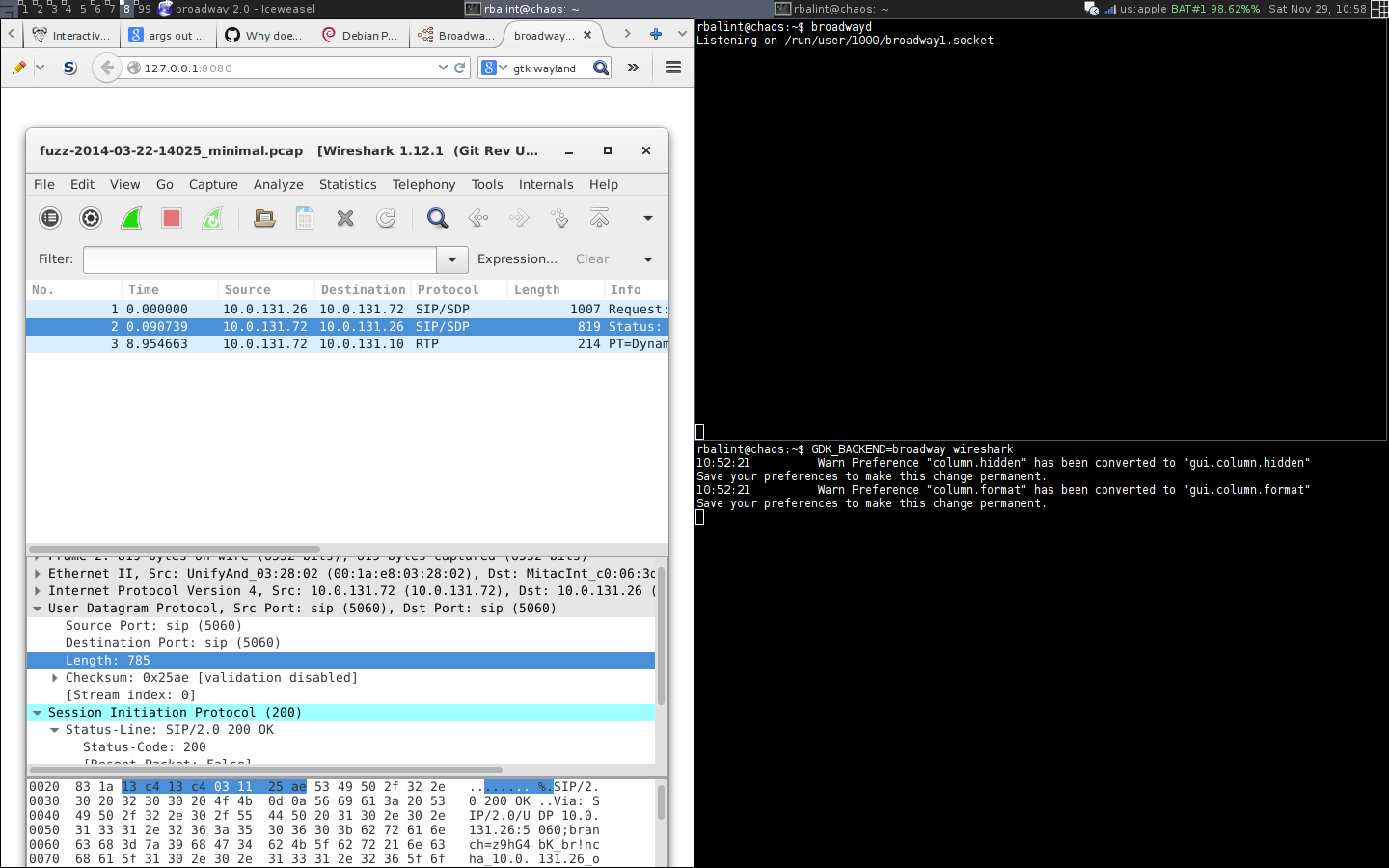Click inside the display filter input field
The height and width of the screenshot is (868, 1389).
(260, 258)
